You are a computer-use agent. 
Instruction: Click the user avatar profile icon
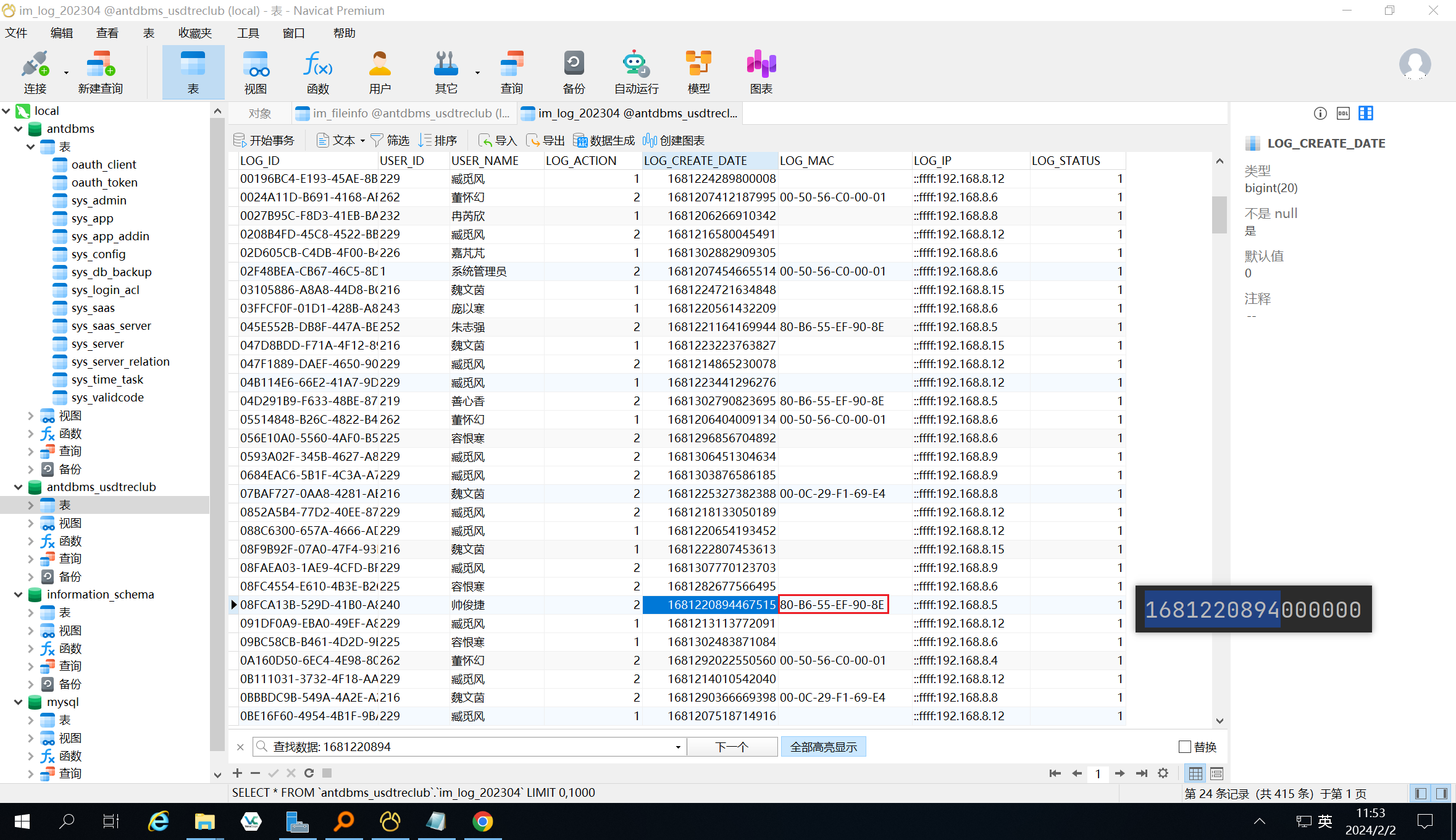pos(1415,64)
